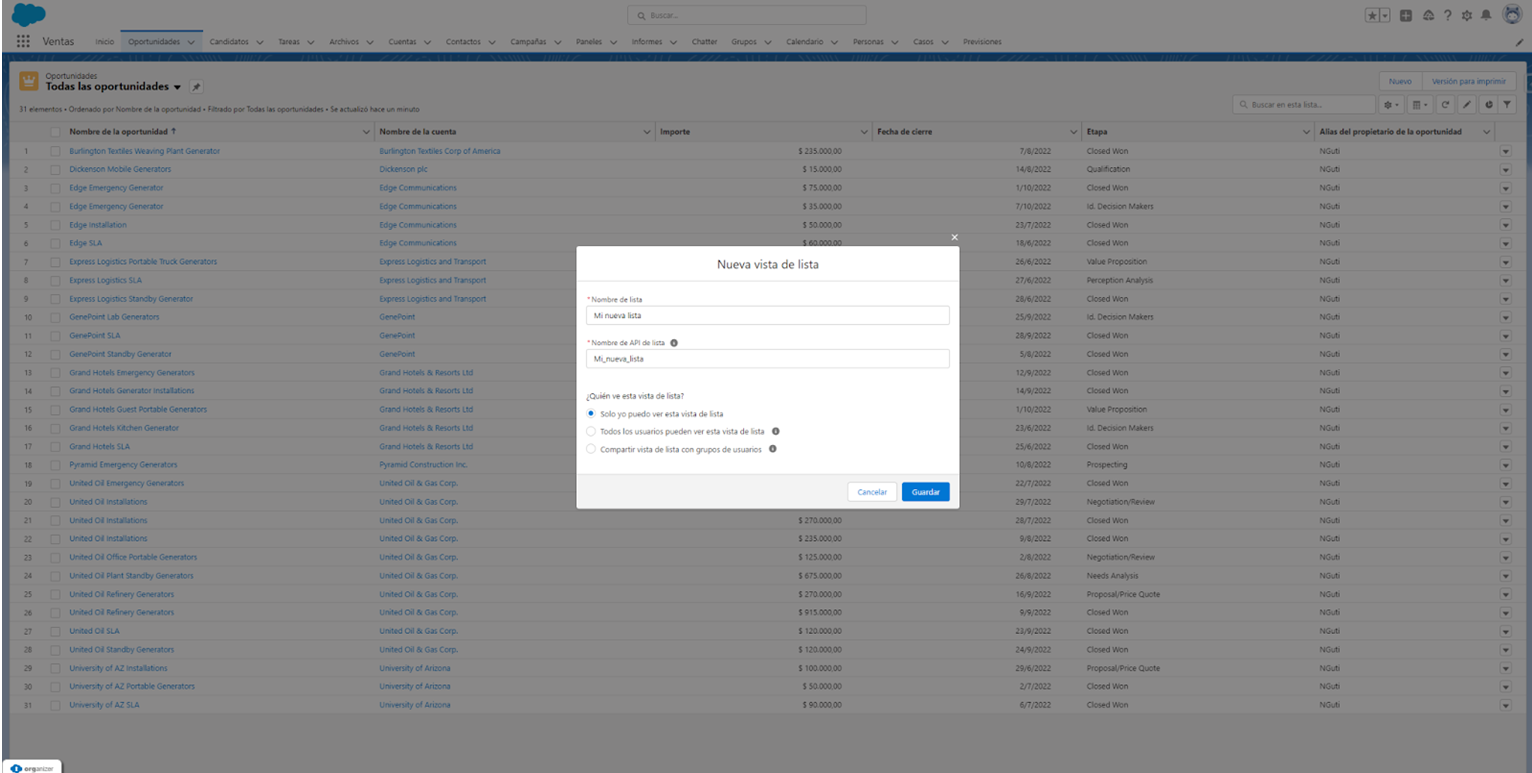The image size is (1532, 773).
Task: Open the Pyramid Construction Inc. account link
Action: pos(423,465)
